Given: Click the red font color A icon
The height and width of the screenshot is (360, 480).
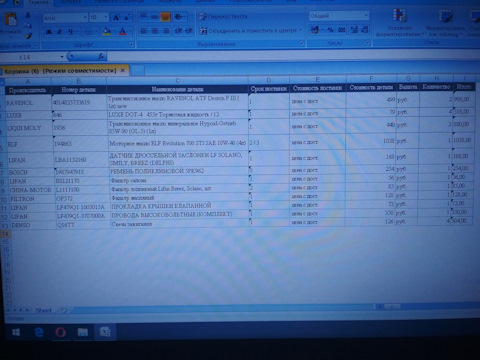Looking at the screenshot, I should pos(122,32).
